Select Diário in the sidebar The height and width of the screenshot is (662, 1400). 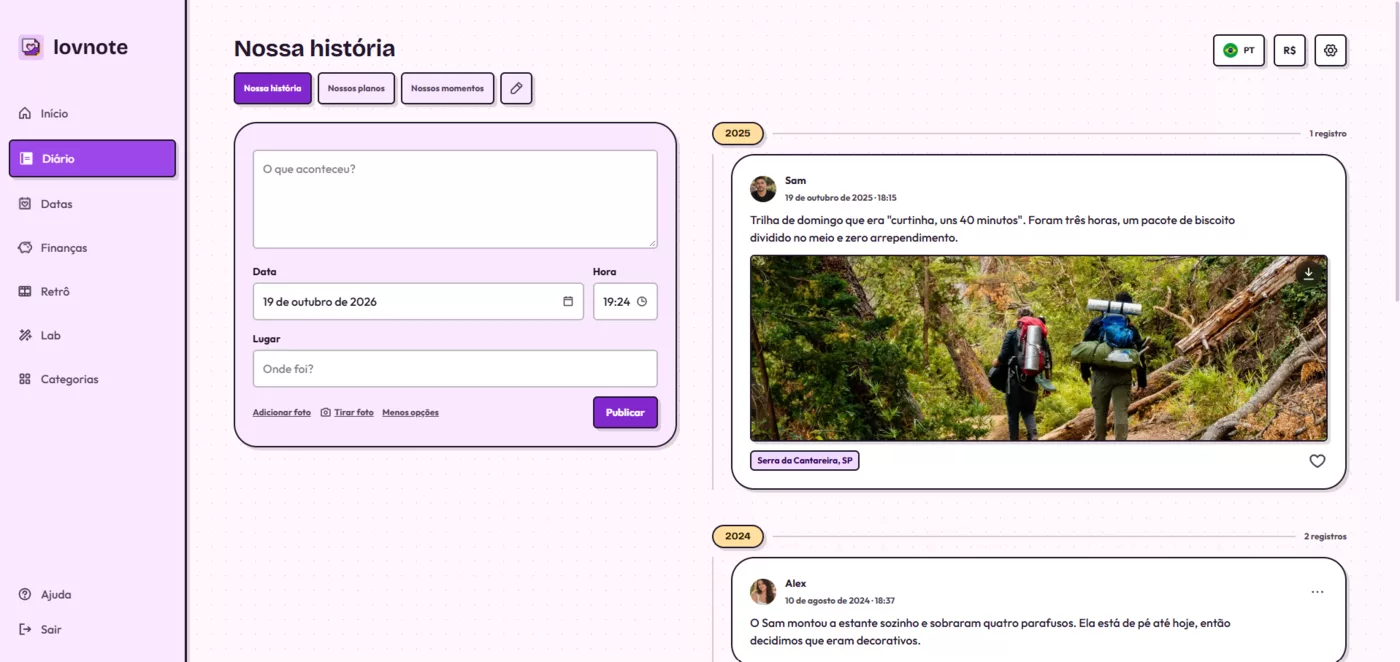click(x=92, y=159)
